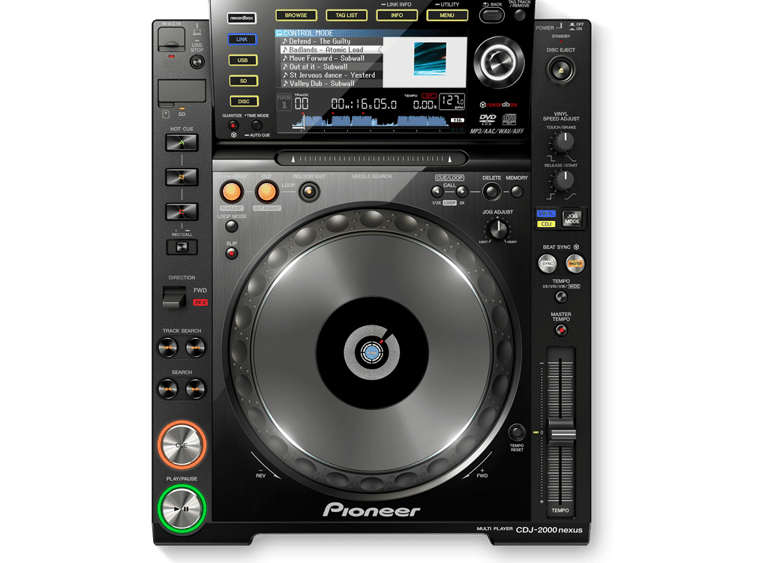
Task: Click the TEMPO range button
Action: tap(561, 296)
